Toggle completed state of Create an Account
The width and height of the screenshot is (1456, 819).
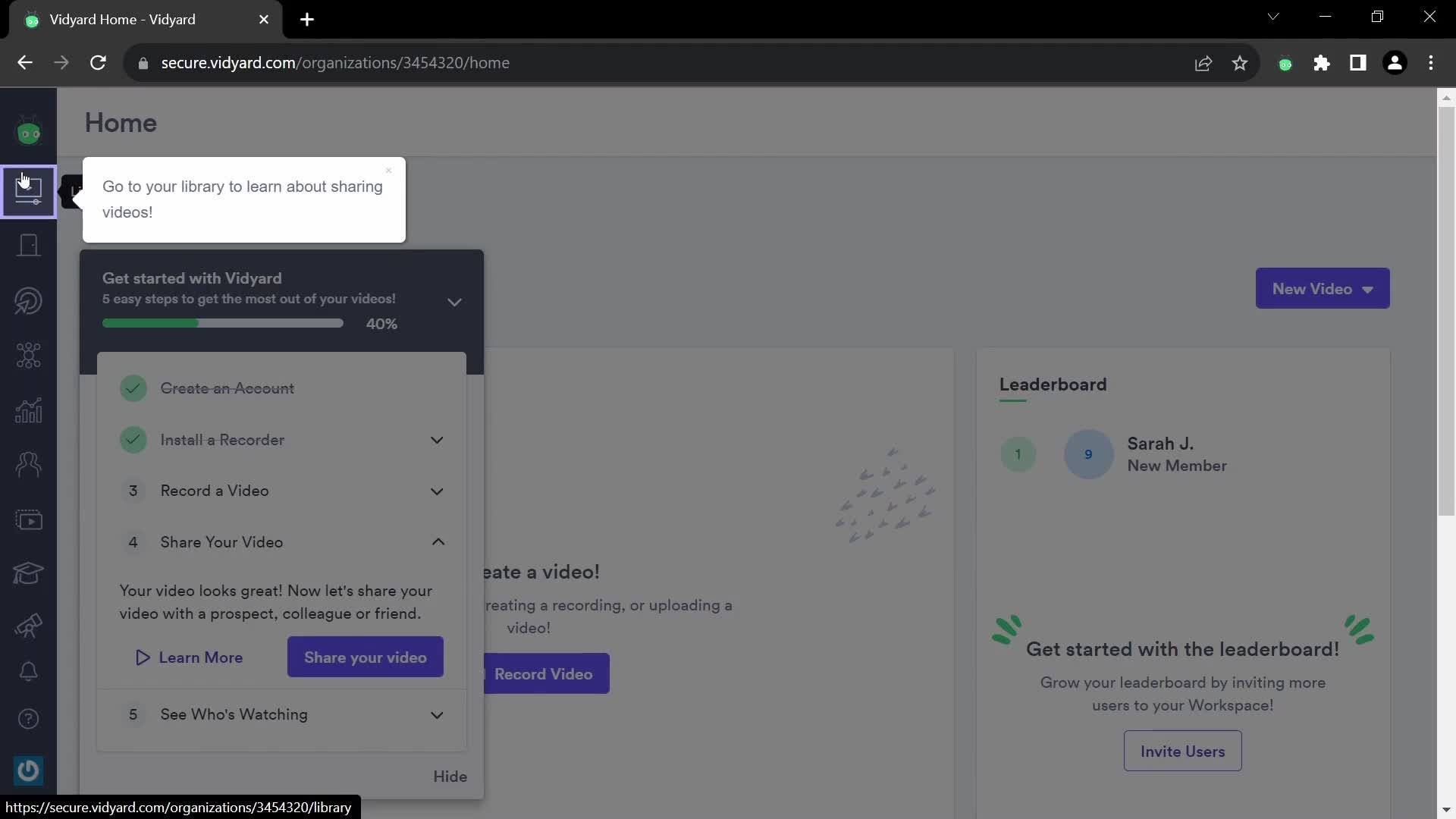click(x=134, y=388)
